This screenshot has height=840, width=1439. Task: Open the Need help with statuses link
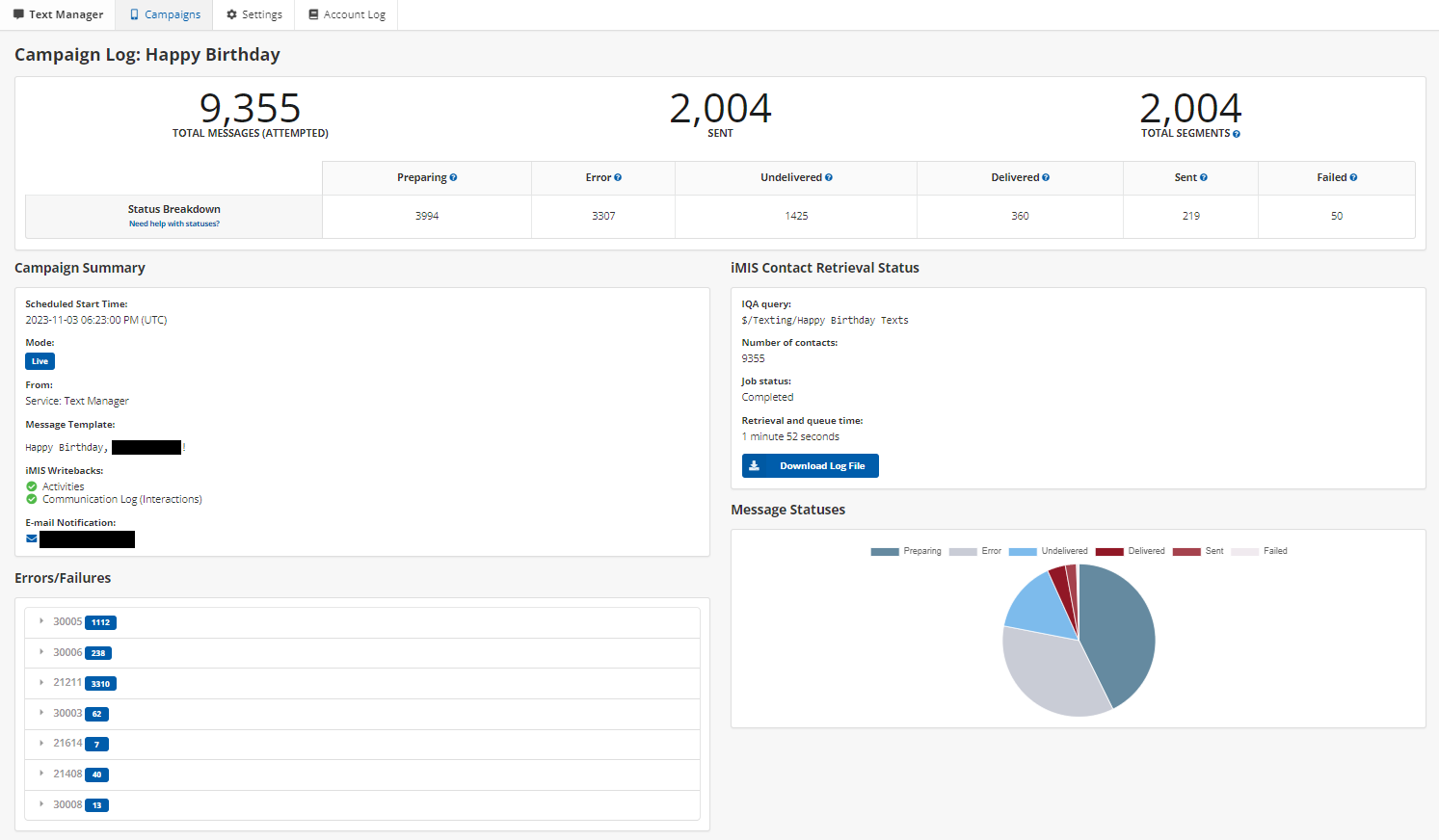point(174,223)
